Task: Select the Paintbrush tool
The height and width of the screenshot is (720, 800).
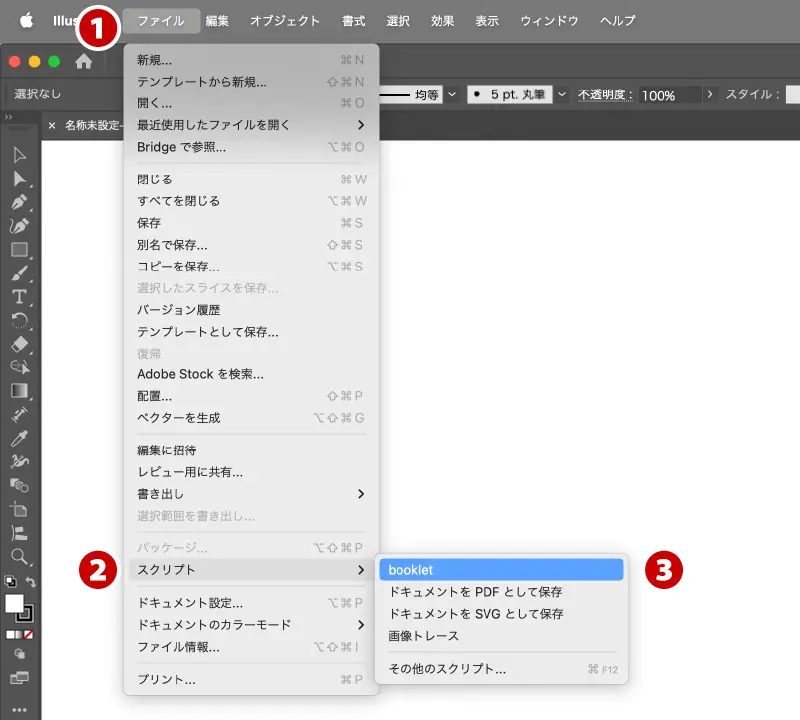Action: tap(19, 273)
